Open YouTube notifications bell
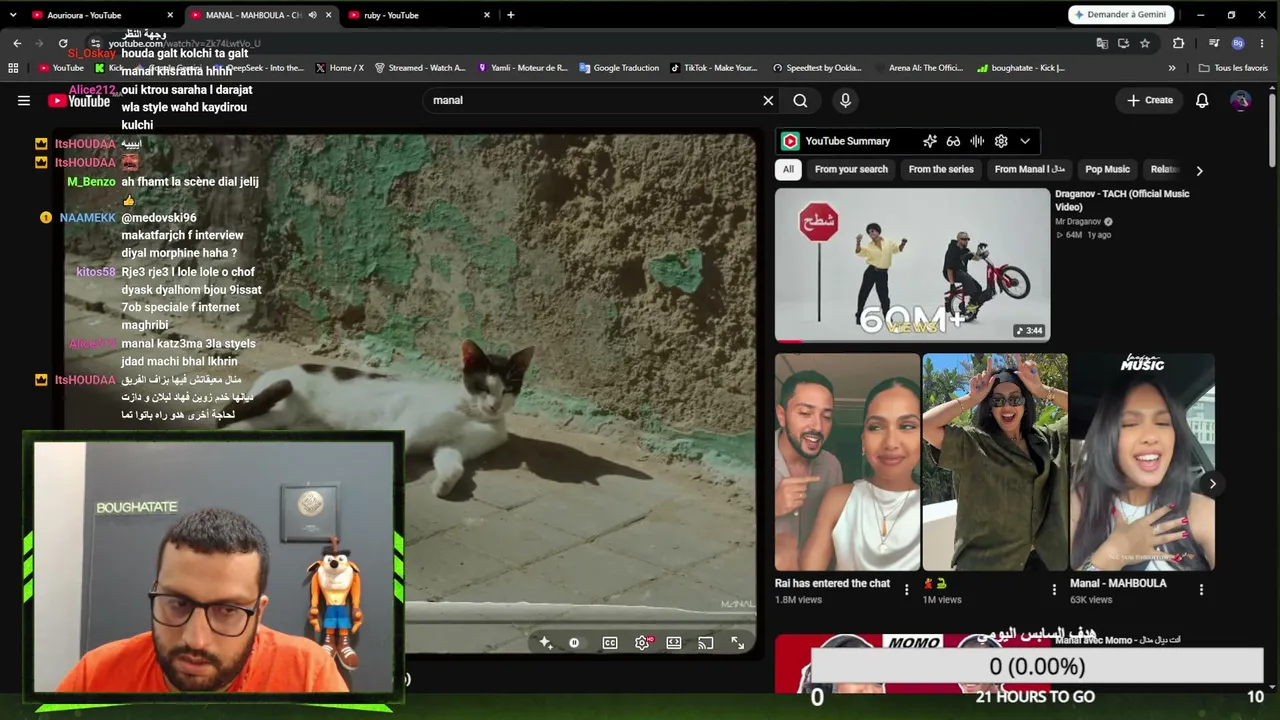 tap(1202, 100)
